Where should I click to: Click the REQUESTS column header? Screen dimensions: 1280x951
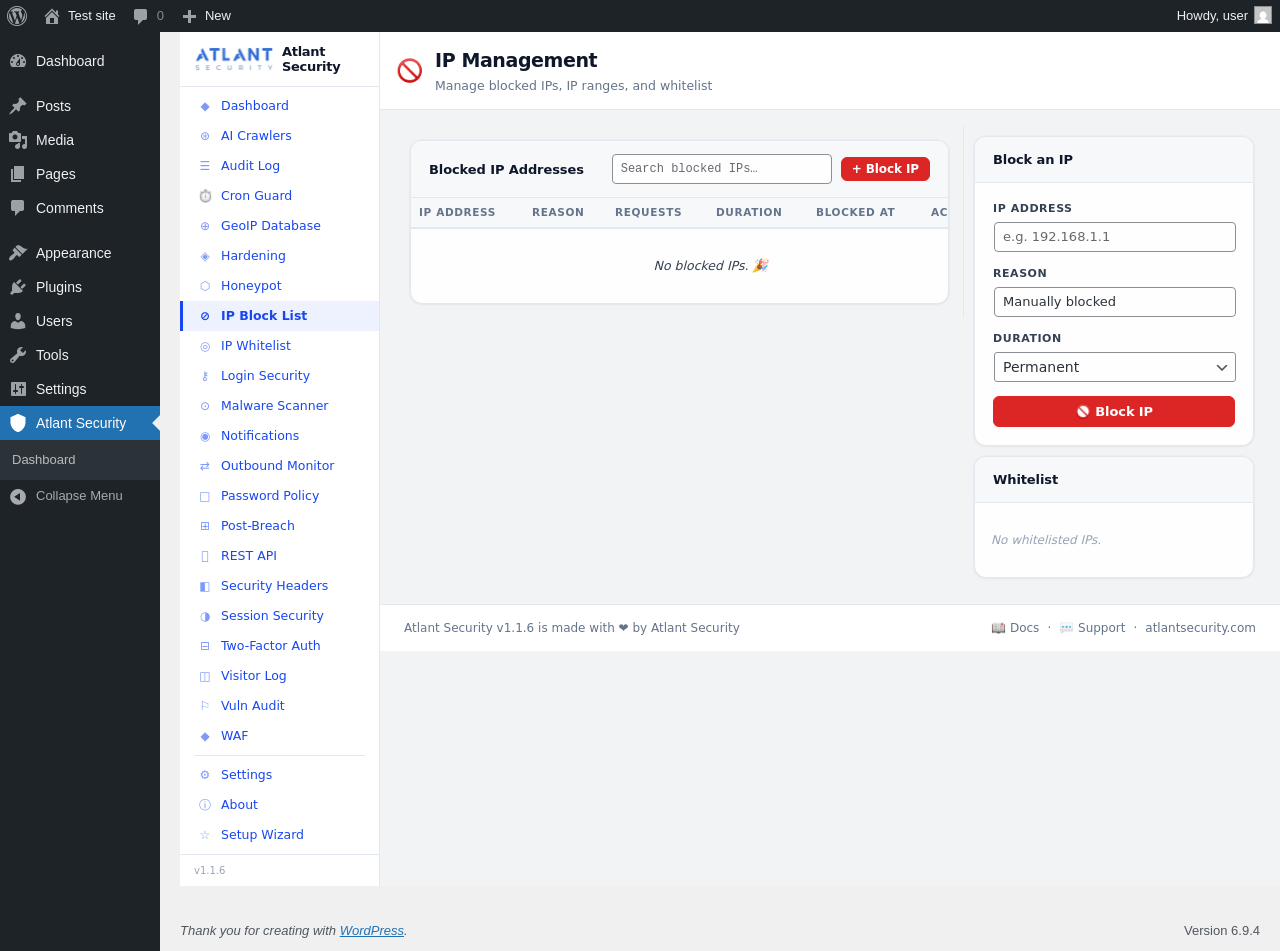click(648, 213)
